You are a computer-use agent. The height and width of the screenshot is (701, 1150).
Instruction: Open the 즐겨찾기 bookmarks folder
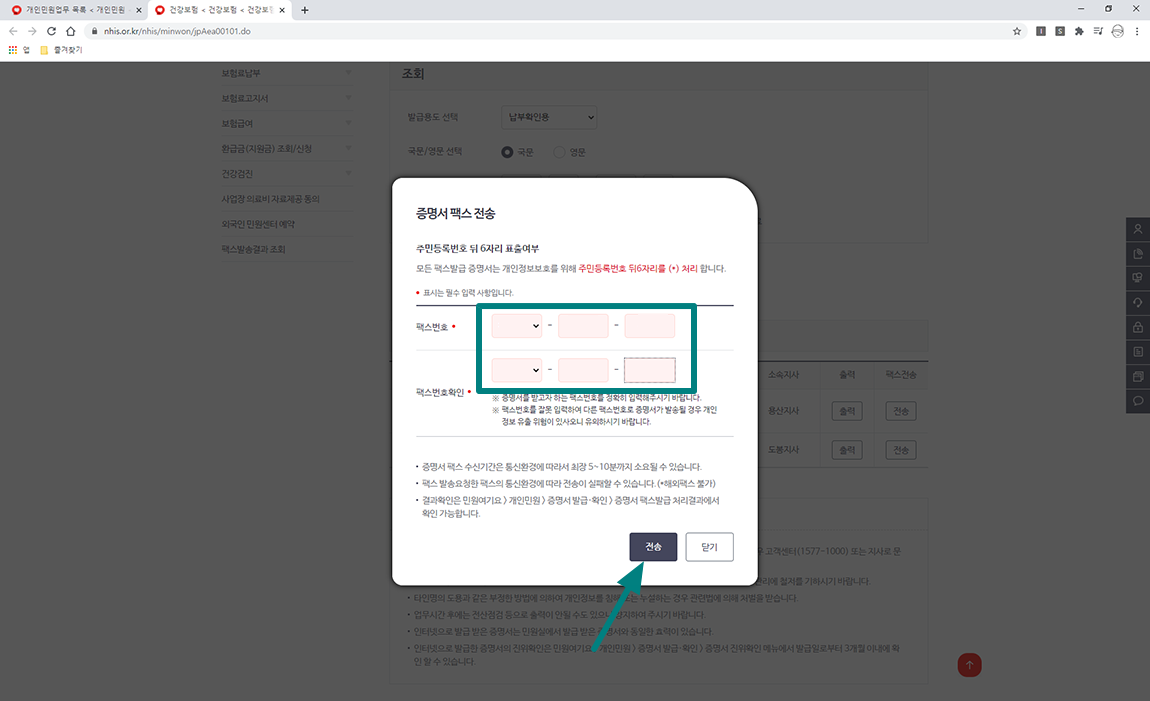pos(61,50)
